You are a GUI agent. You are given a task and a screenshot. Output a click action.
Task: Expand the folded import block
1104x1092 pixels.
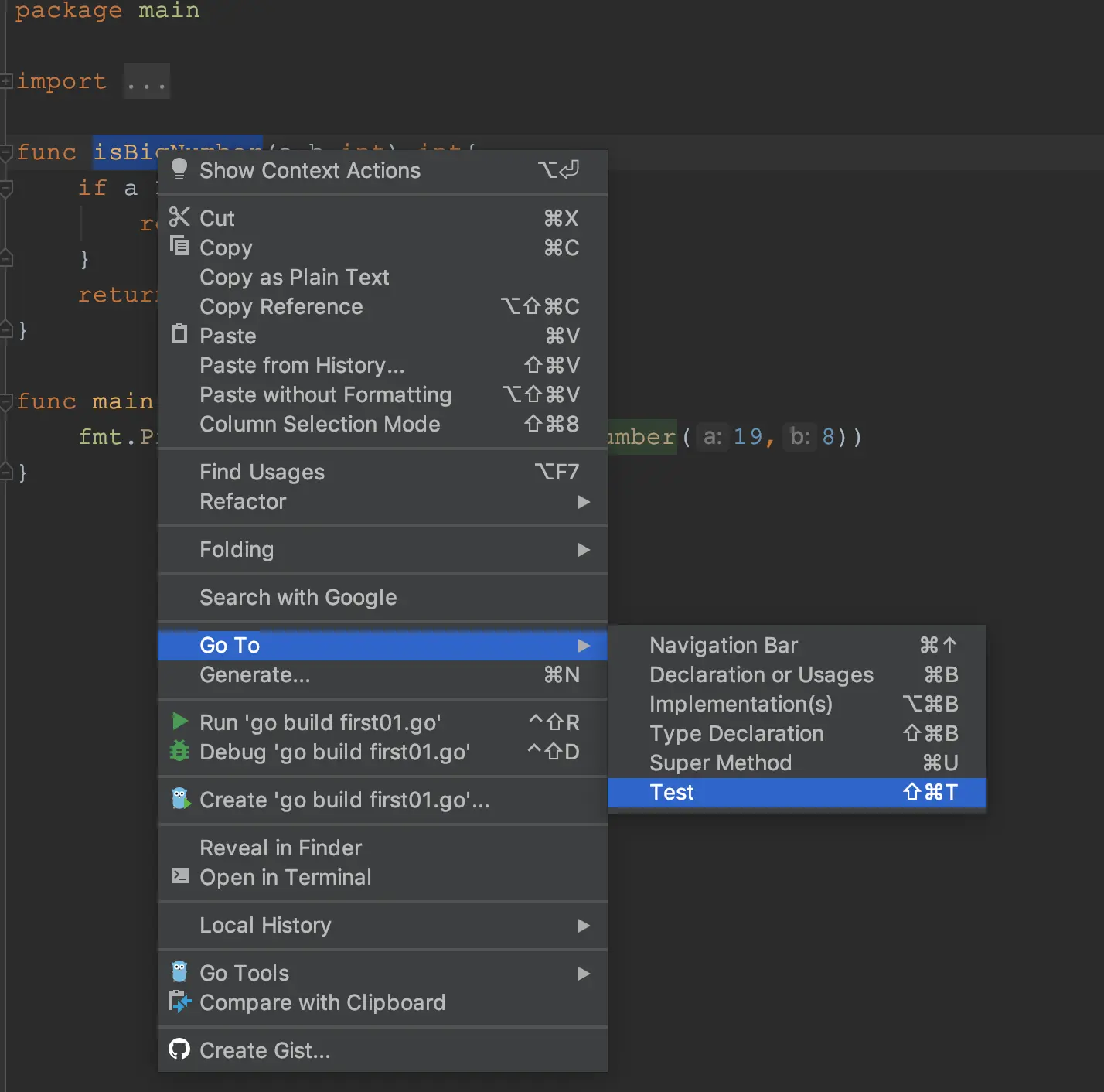pyautogui.click(x=6, y=80)
